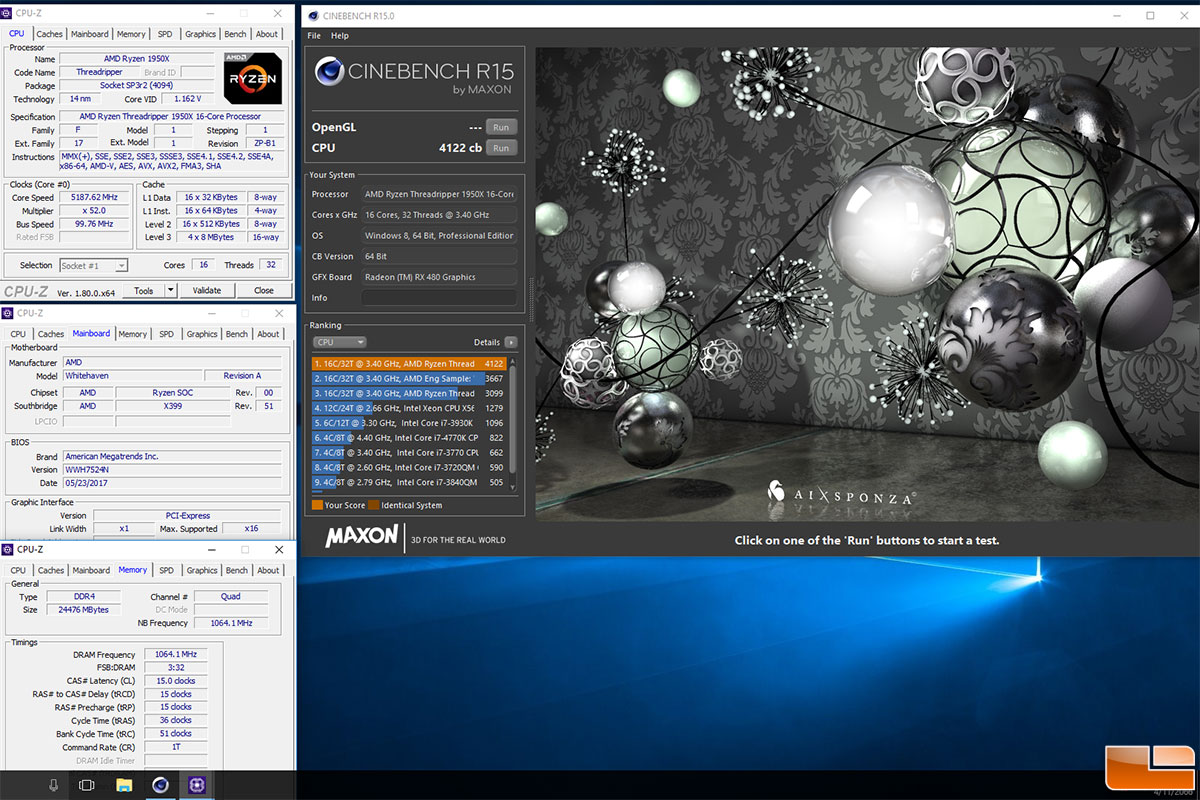1200x800 pixels.
Task: Click the Tools button in CPU-Z
Action: click(144, 290)
